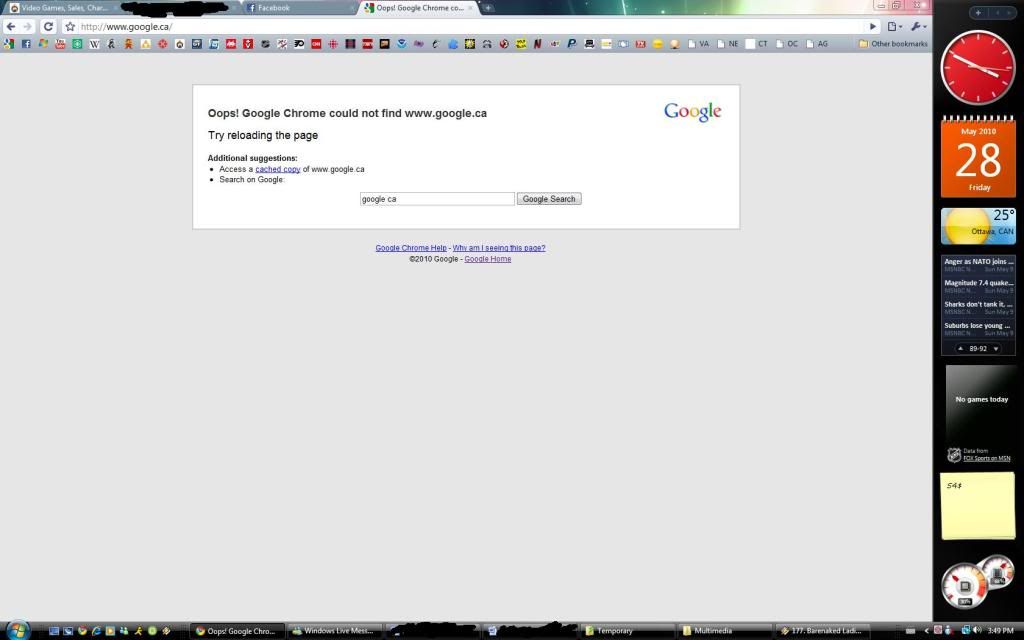The image size is (1024, 640).
Task: Click the Google Search button
Action: (x=549, y=199)
